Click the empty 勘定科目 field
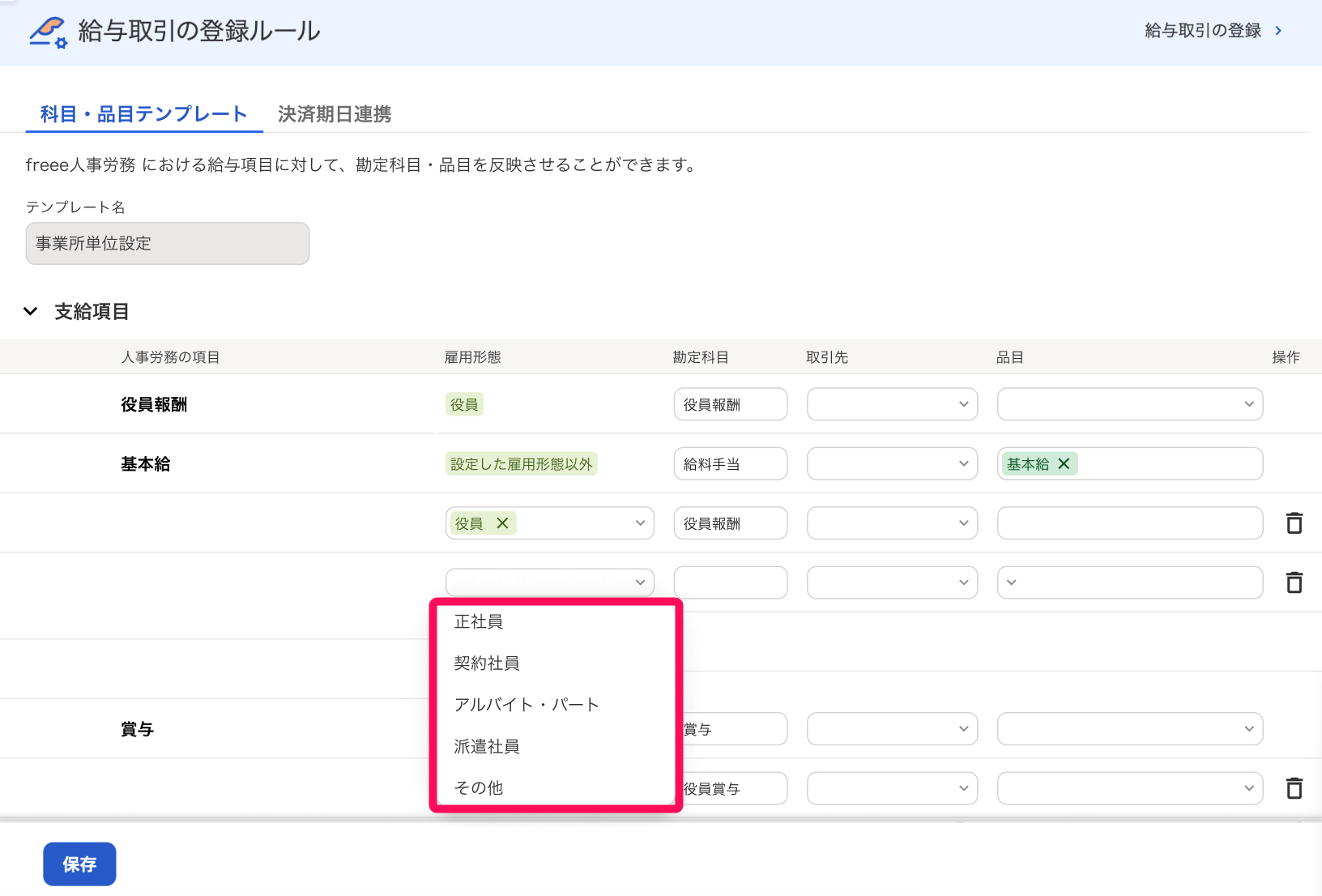1322x896 pixels. coord(731,582)
